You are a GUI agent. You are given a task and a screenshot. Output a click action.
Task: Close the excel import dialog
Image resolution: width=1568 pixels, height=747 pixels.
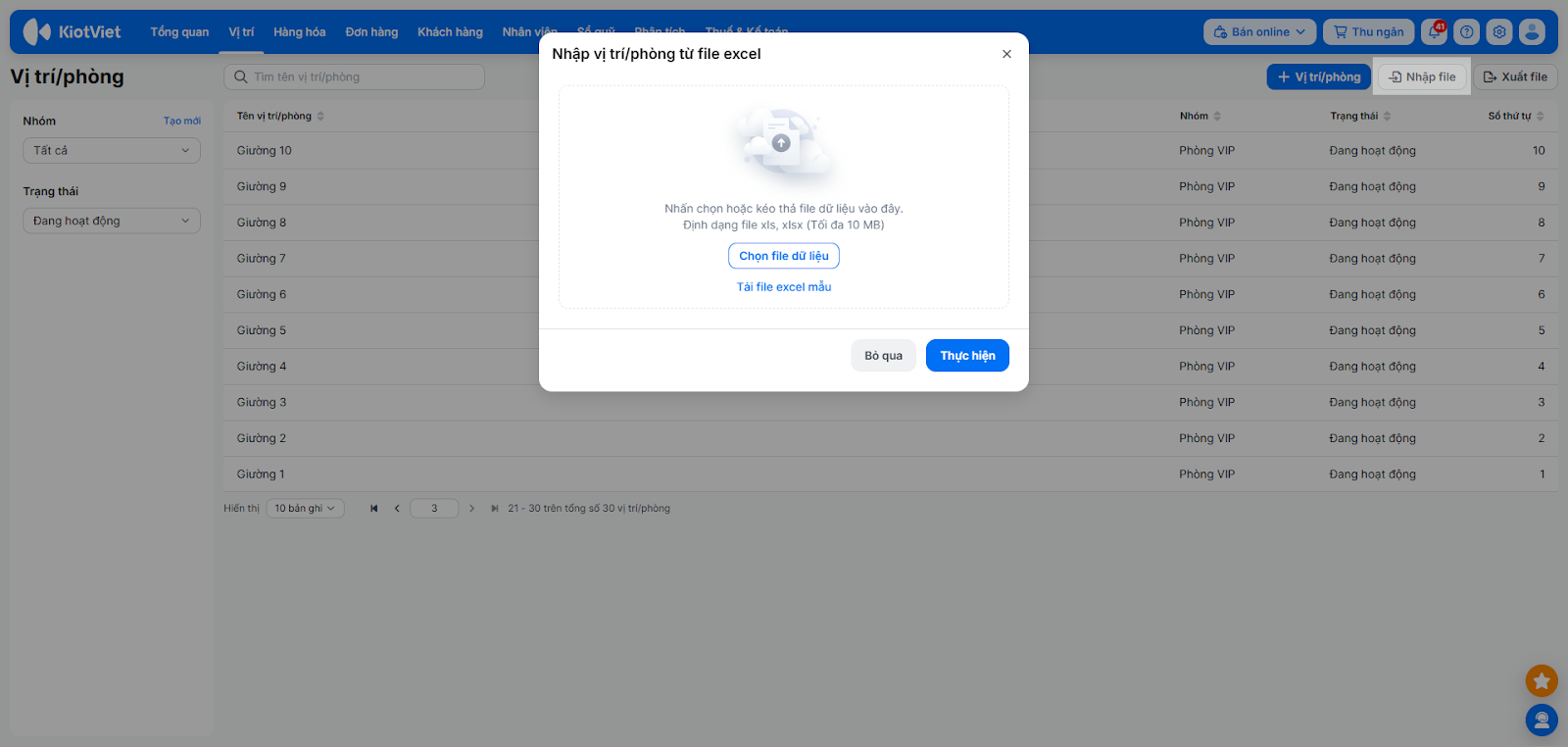1006,54
